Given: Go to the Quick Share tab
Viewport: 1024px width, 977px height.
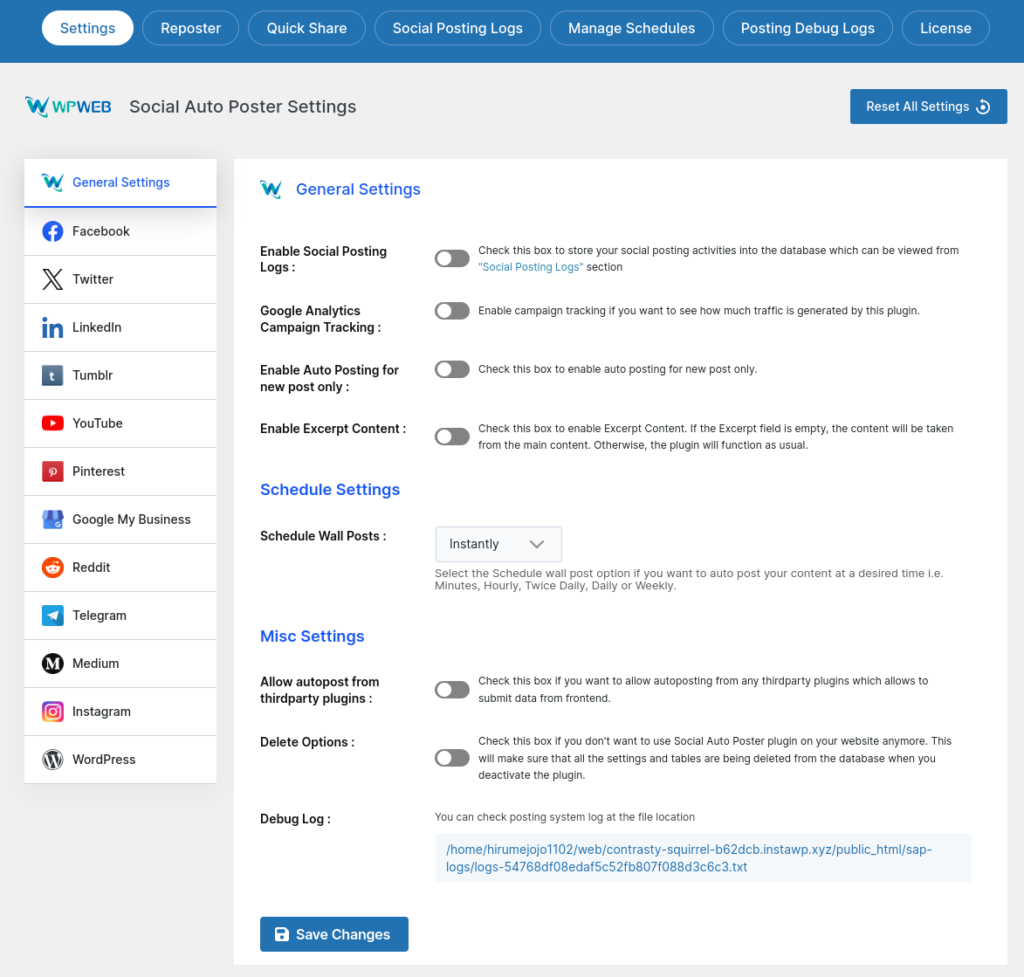Looking at the screenshot, I should pos(306,28).
